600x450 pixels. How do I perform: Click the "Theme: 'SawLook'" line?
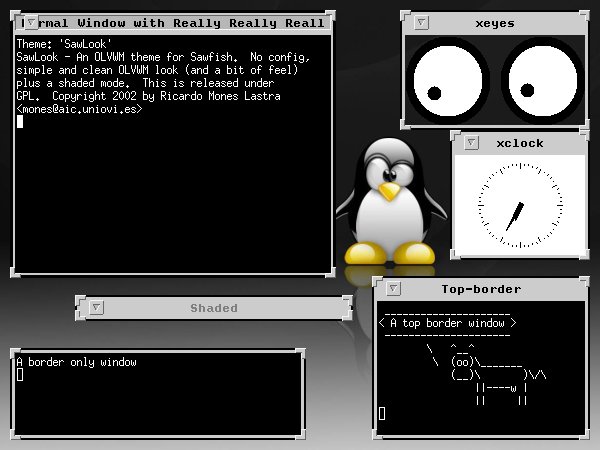point(64,44)
